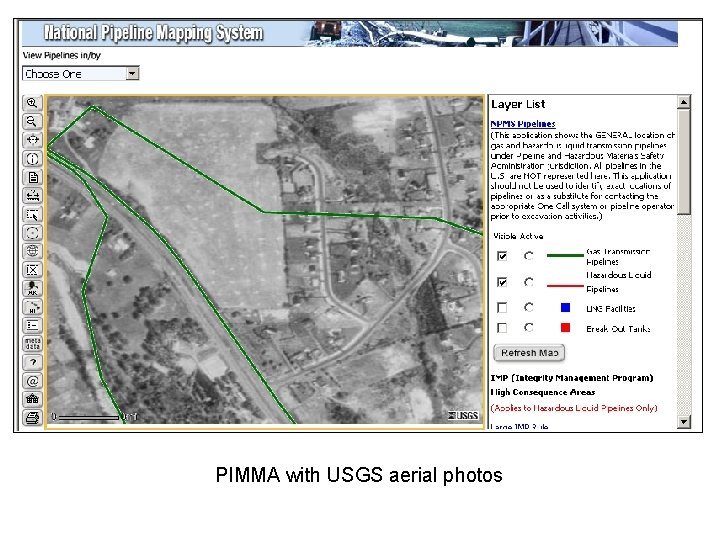Click the USGS logo on the map
The width and height of the screenshot is (720, 540).
(463, 416)
